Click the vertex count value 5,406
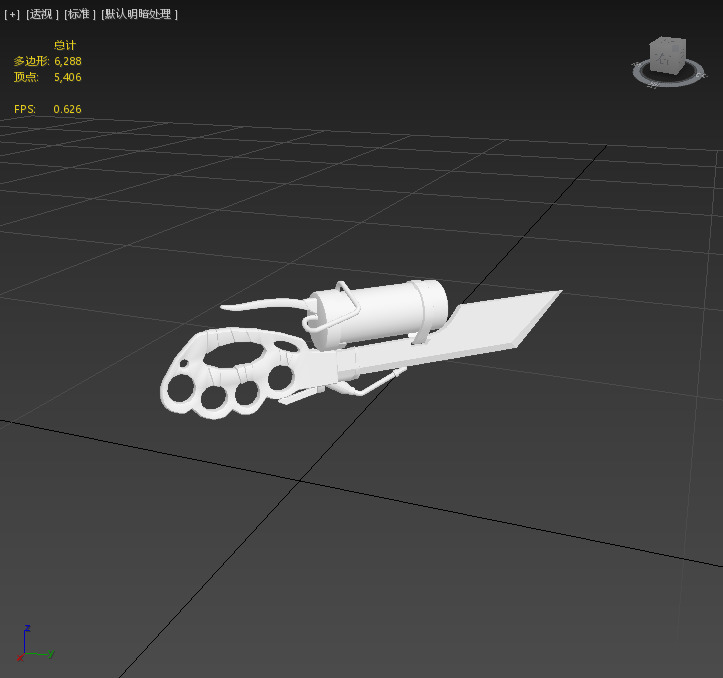The height and width of the screenshot is (678, 723). pyautogui.click(x=68, y=77)
